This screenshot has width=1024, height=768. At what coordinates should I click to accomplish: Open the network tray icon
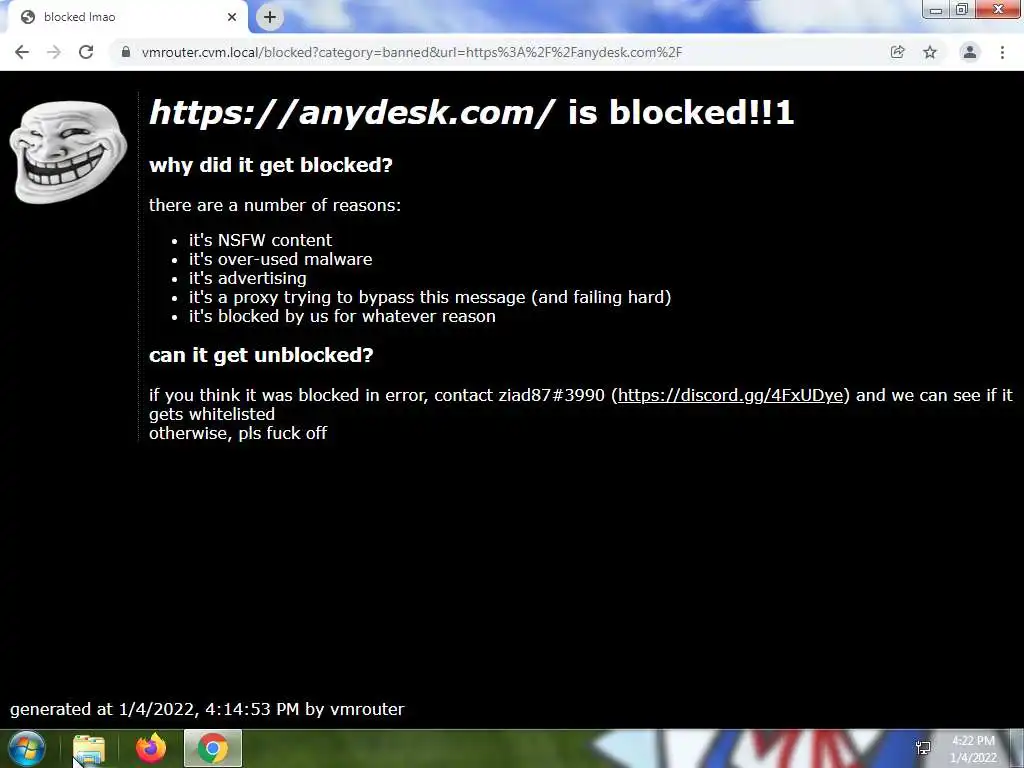click(923, 748)
